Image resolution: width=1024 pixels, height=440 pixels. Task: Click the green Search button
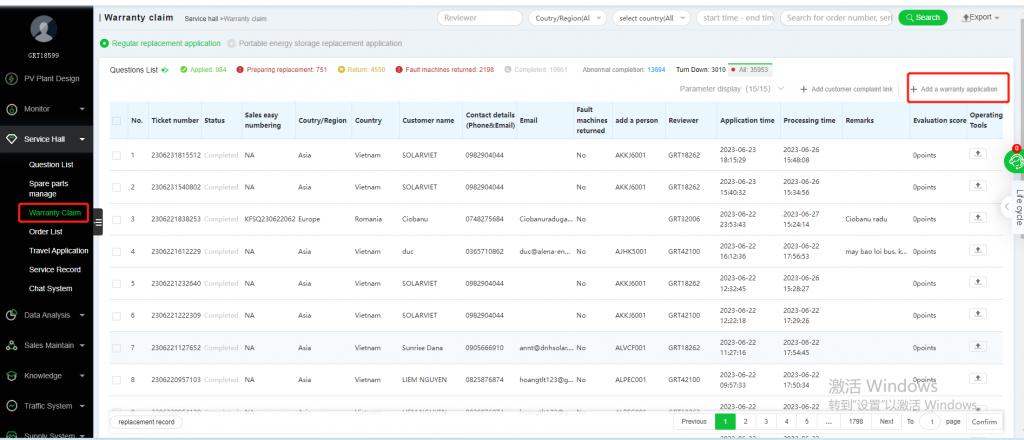tap(923, 18)
